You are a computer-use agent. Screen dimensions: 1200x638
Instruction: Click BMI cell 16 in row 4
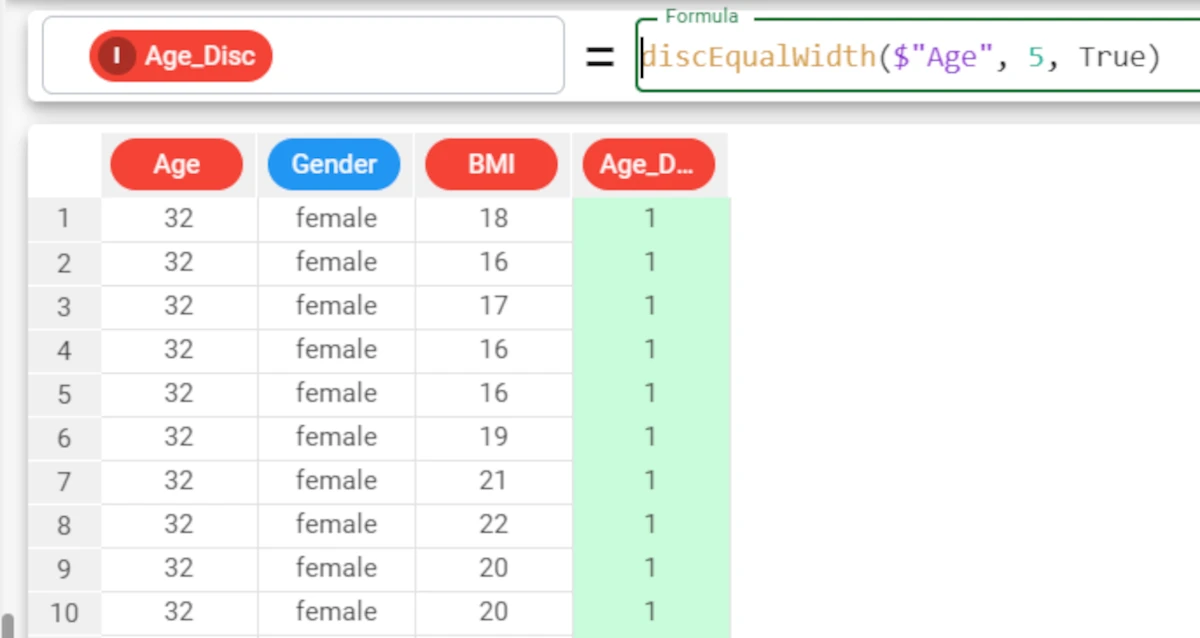pos(493,350)
